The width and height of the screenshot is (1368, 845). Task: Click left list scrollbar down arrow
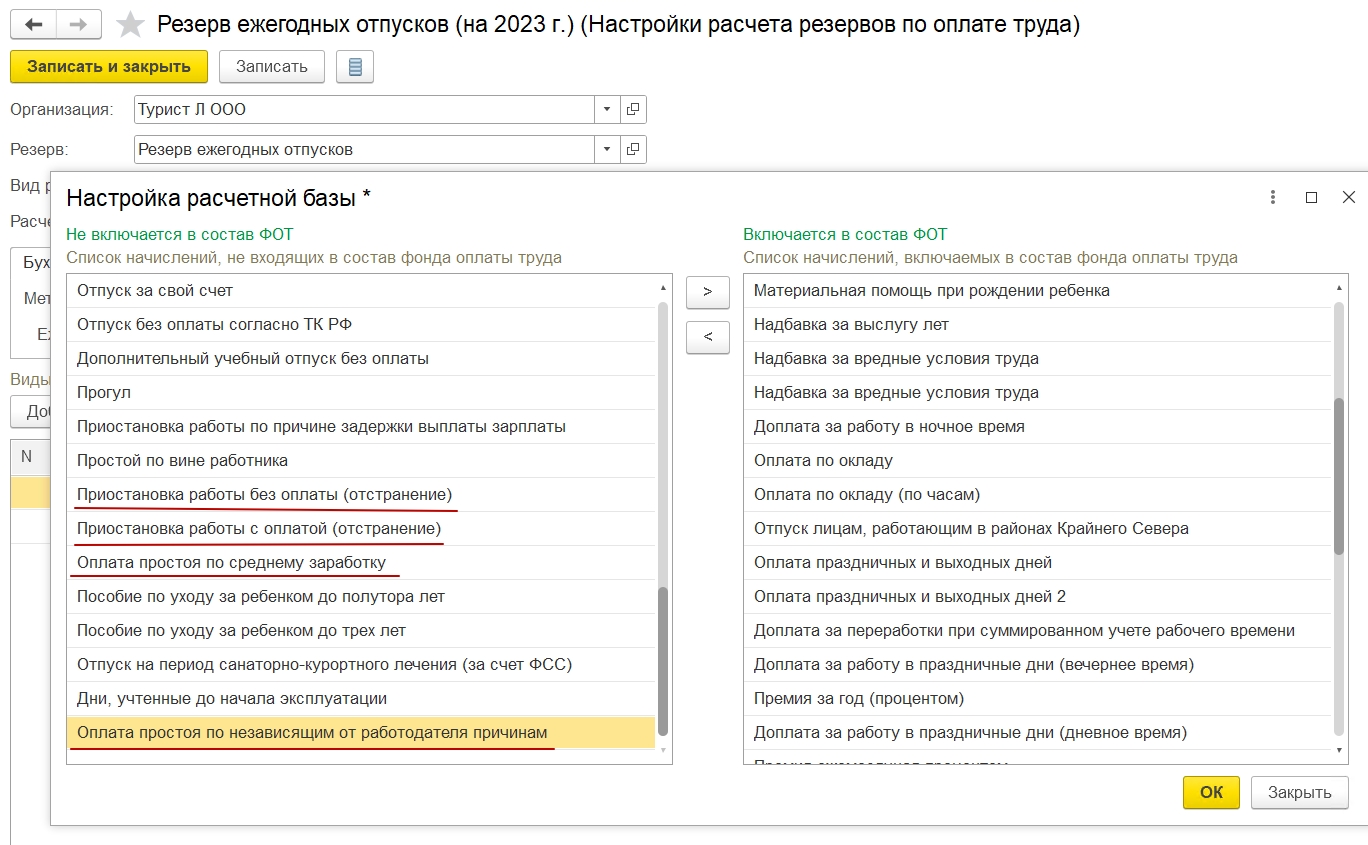pyautogui.click(x=663, y=749)
